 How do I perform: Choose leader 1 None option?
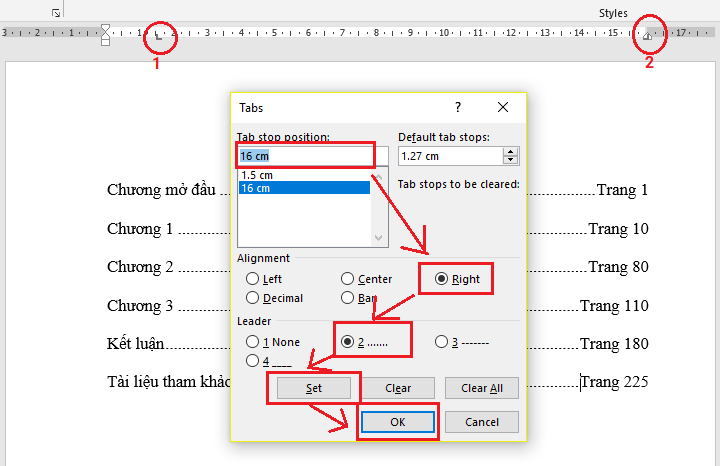point(253,342)
